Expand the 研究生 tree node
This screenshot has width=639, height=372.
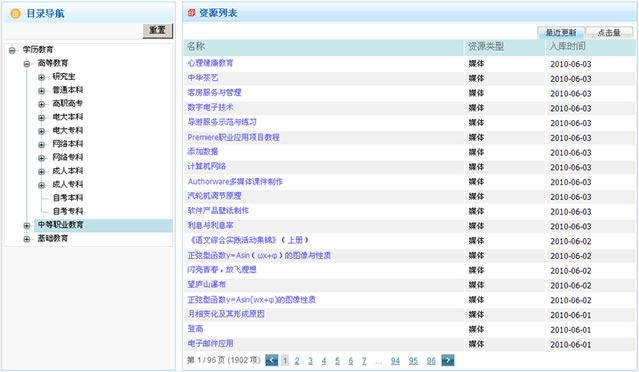(x=42, y=77)
